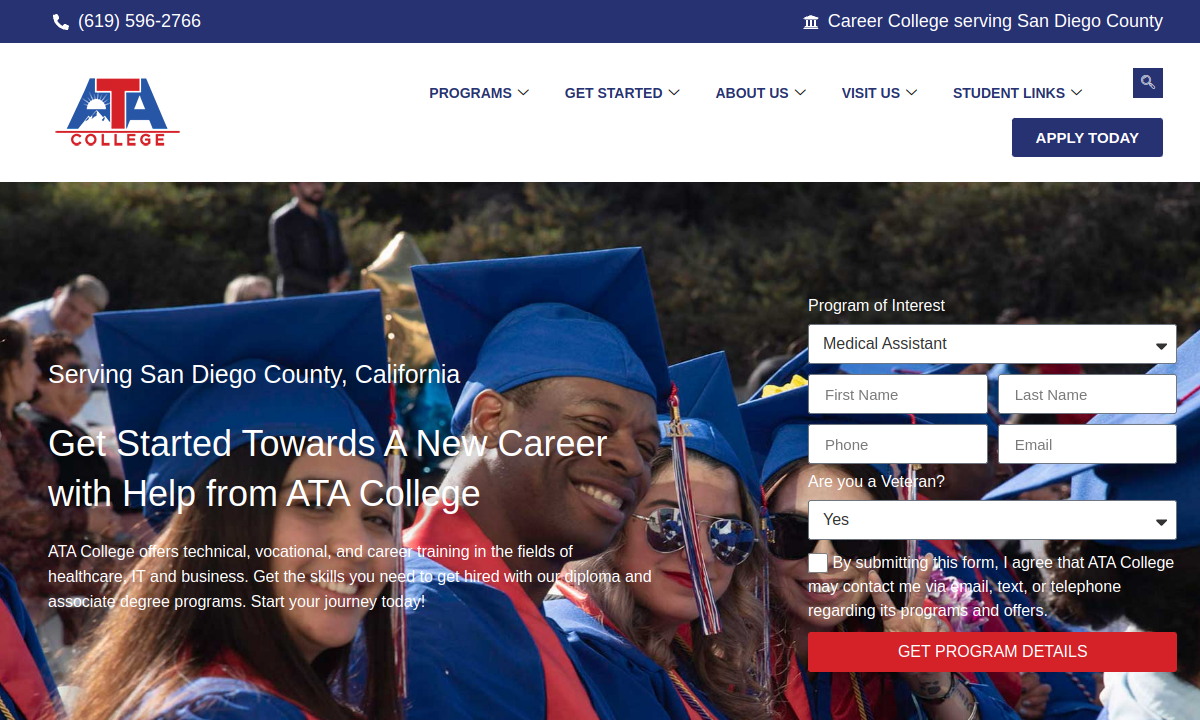The image size is (1200, 720).
Task: Click the Last Name field
Action: 1087,394
